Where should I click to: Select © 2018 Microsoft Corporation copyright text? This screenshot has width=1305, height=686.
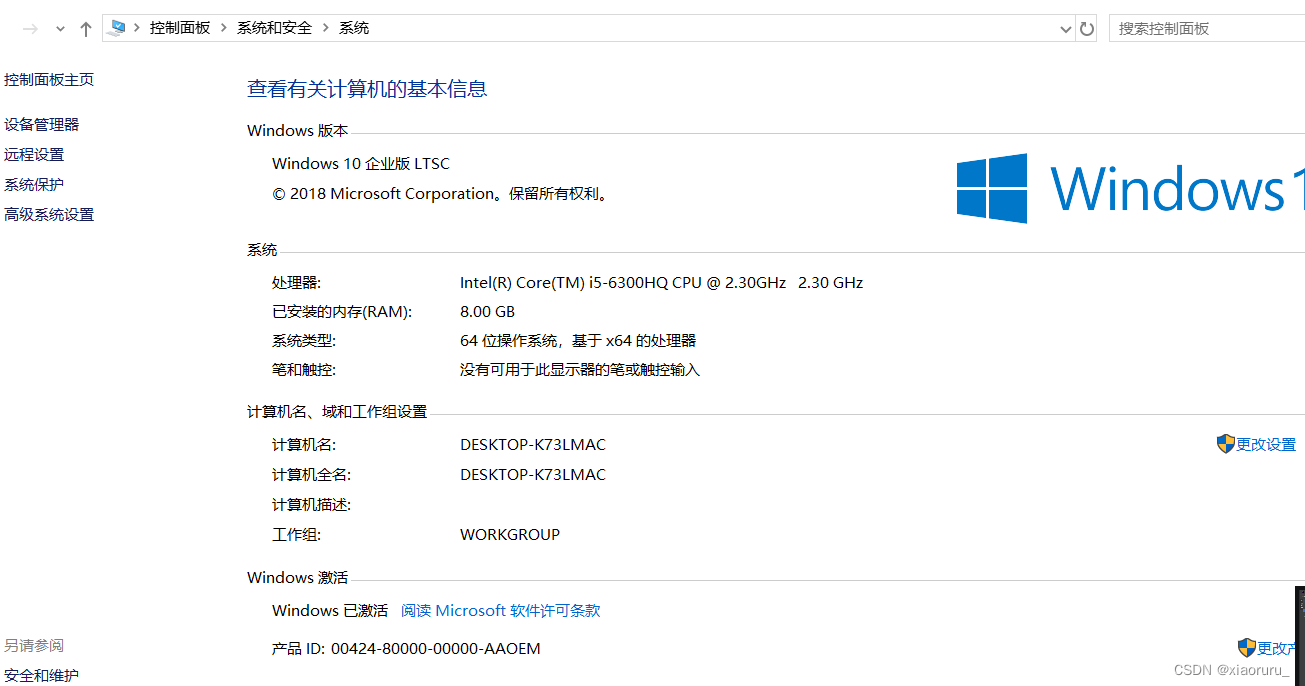tap(441, 194)
